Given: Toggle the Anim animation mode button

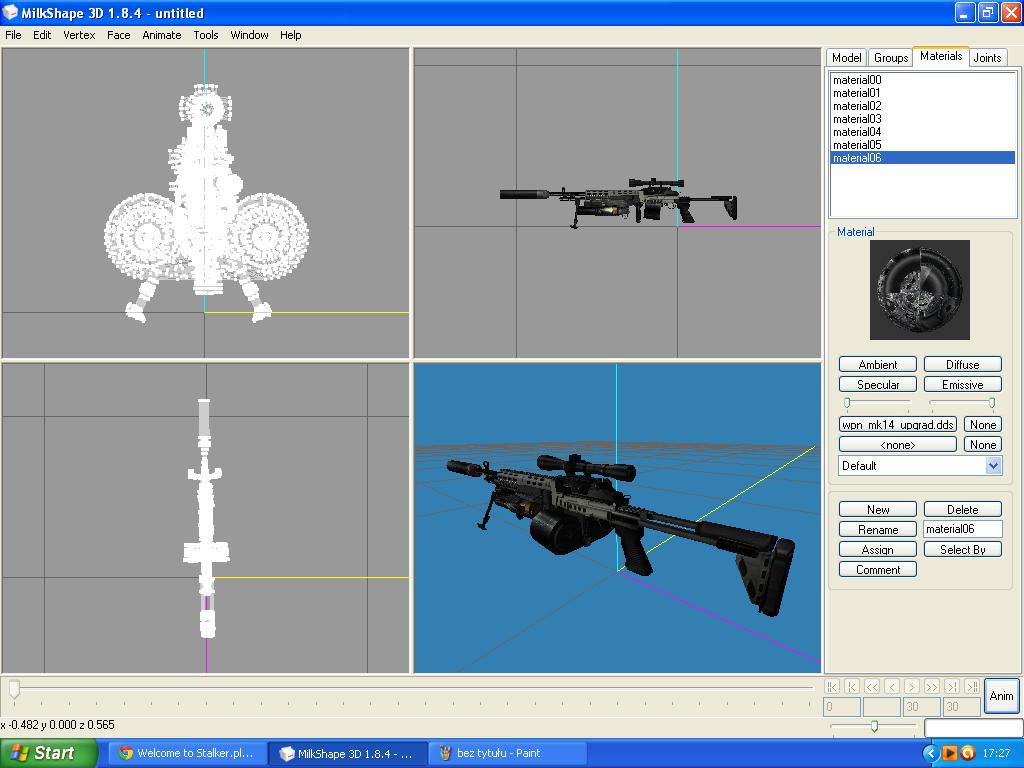Looking at the screenshot, I should click(x=1001, y=696).
